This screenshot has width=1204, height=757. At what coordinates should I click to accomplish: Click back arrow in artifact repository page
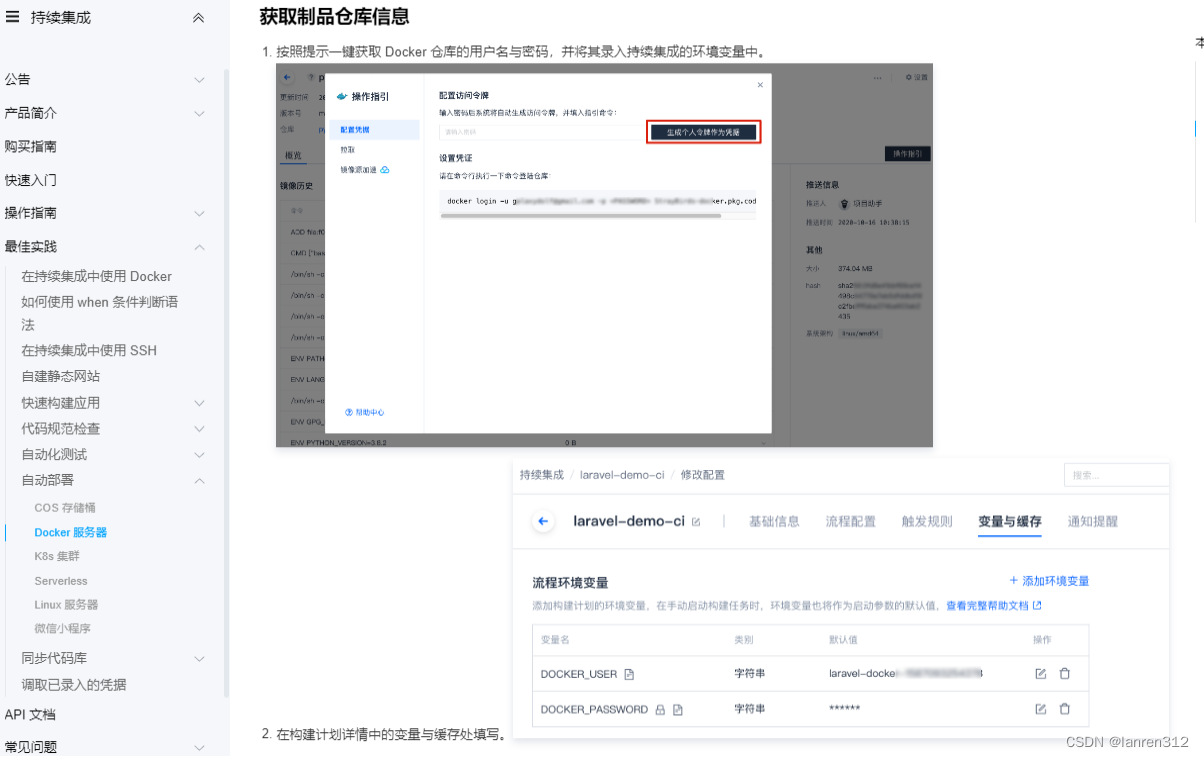click(x=287, y=77)
